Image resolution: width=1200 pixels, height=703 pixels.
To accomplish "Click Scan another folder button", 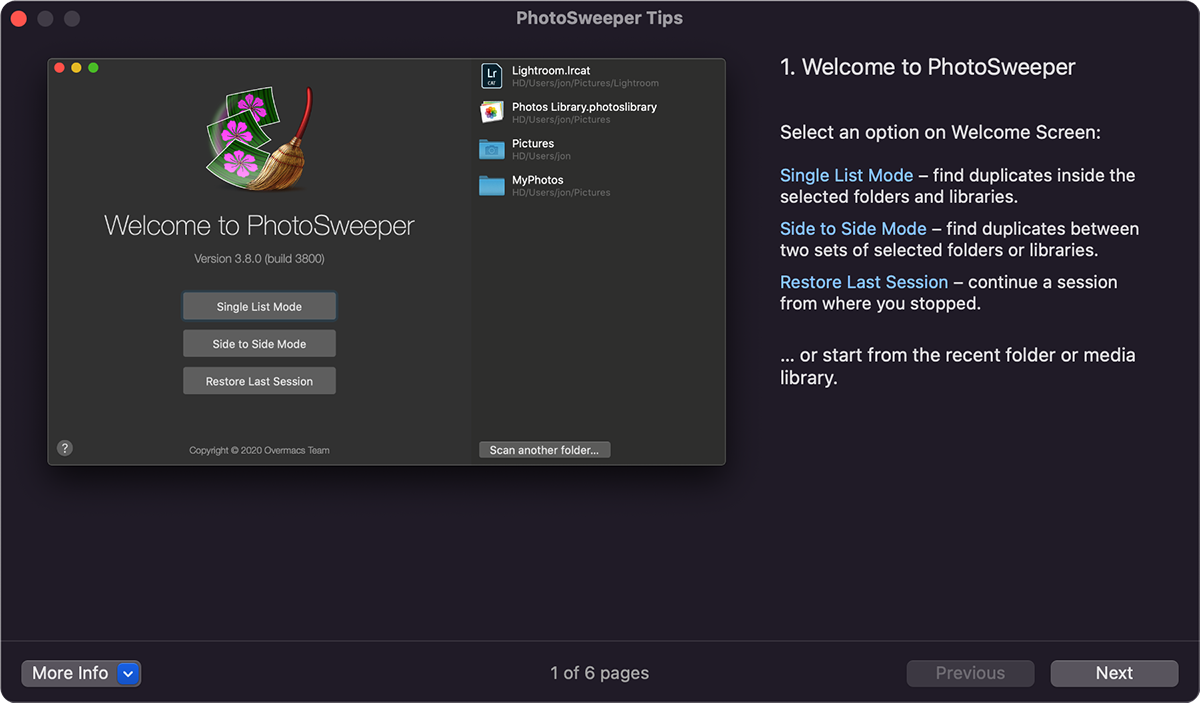I will pos(544,450).
